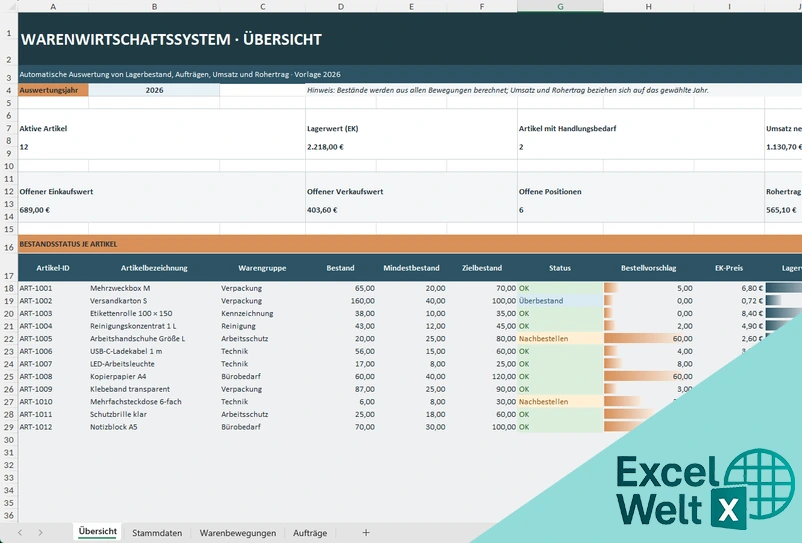Select EK-Preis value 6,80 €
Screen dimensions: 802x543
coord(729,288)
